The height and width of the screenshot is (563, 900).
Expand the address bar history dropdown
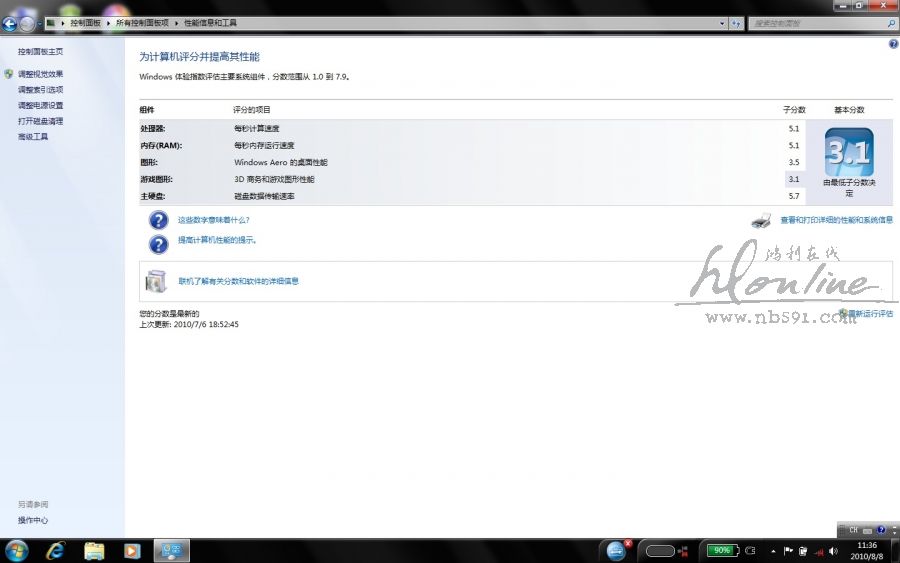(x=722, y=23)
